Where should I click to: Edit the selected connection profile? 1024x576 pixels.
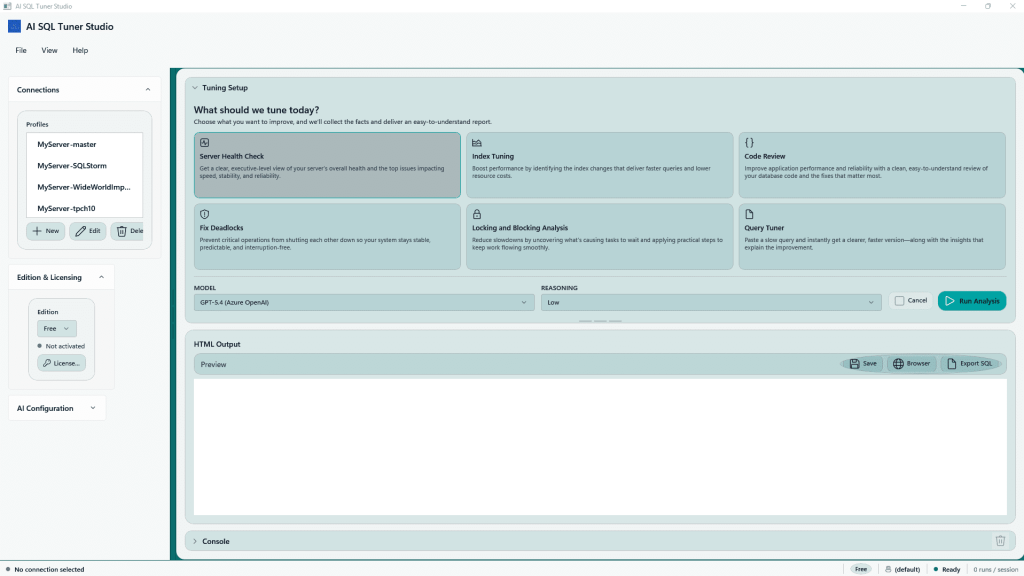tap(88, 231)
